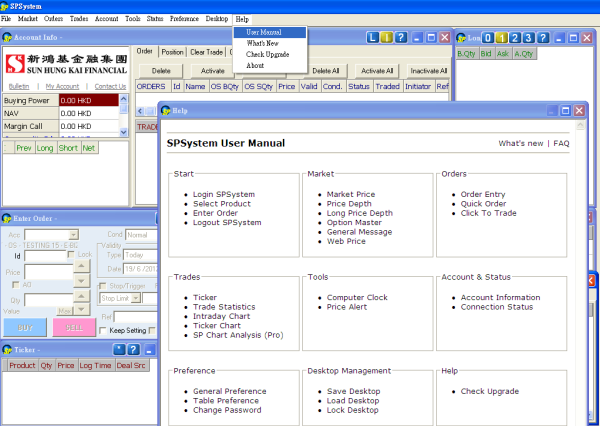
Task: Tick the Lock checkbox next to Id
Action: (x=71, y=255)
